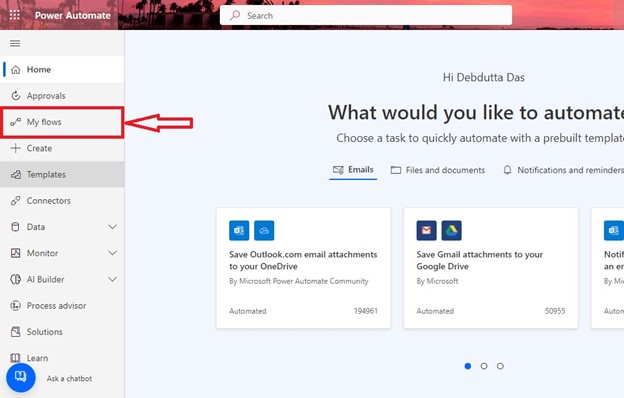Select the third carousel page dot
The height and width of the screenshot is (398, 624).
500,366
